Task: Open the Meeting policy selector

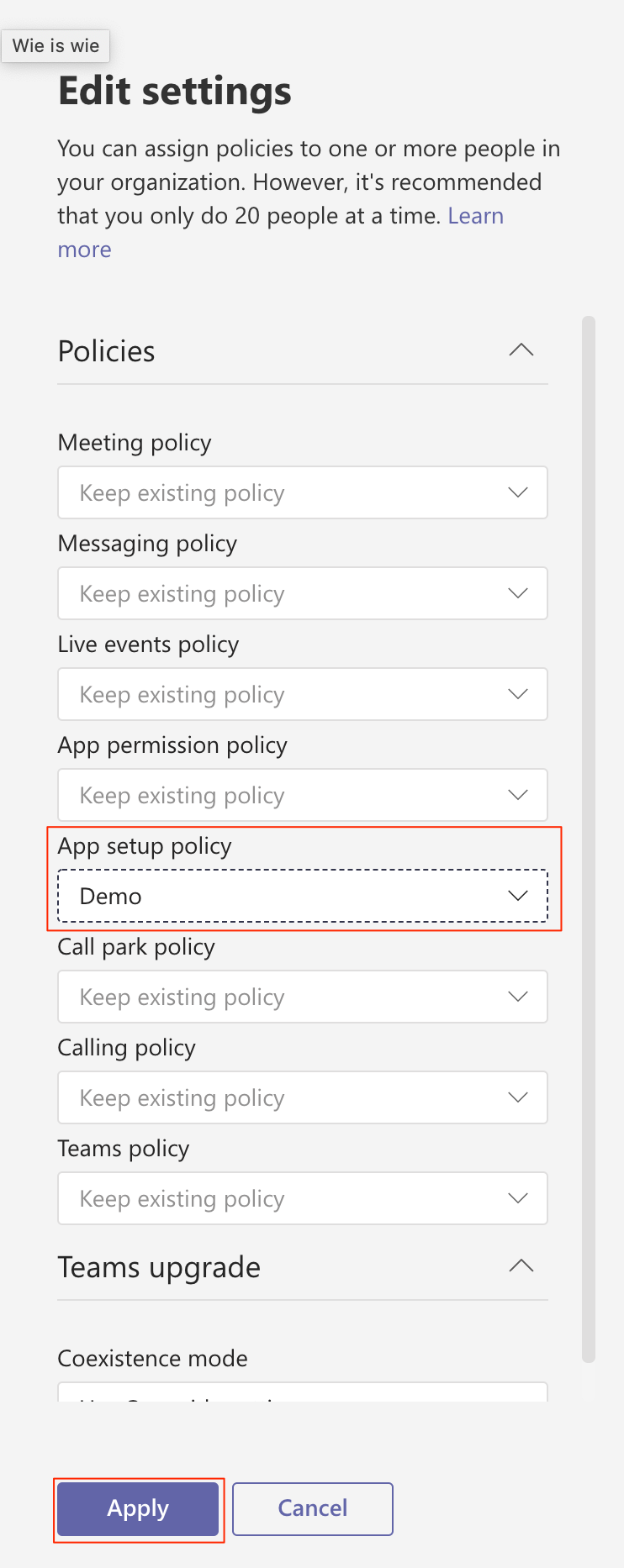Action: click(303, 492)
